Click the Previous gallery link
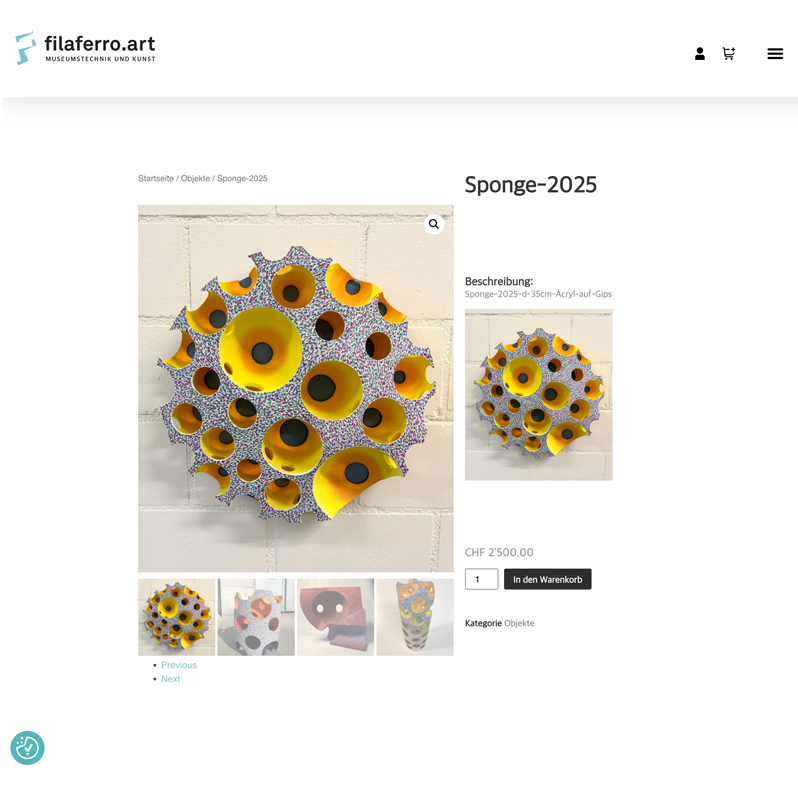The width and height of the screenshot is (798, 800). click(179, 665)
